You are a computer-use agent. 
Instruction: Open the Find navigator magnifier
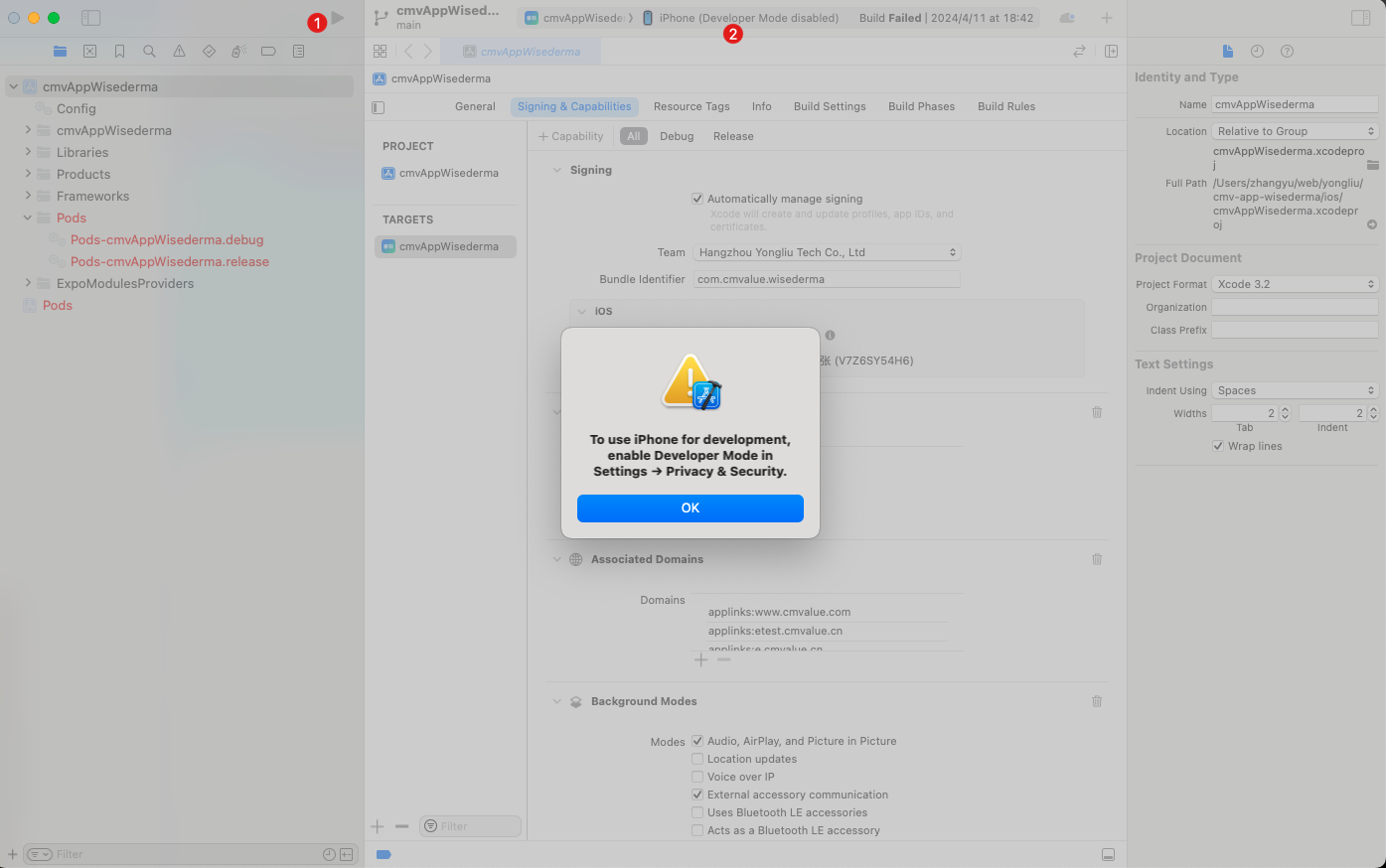pos(149,51)
